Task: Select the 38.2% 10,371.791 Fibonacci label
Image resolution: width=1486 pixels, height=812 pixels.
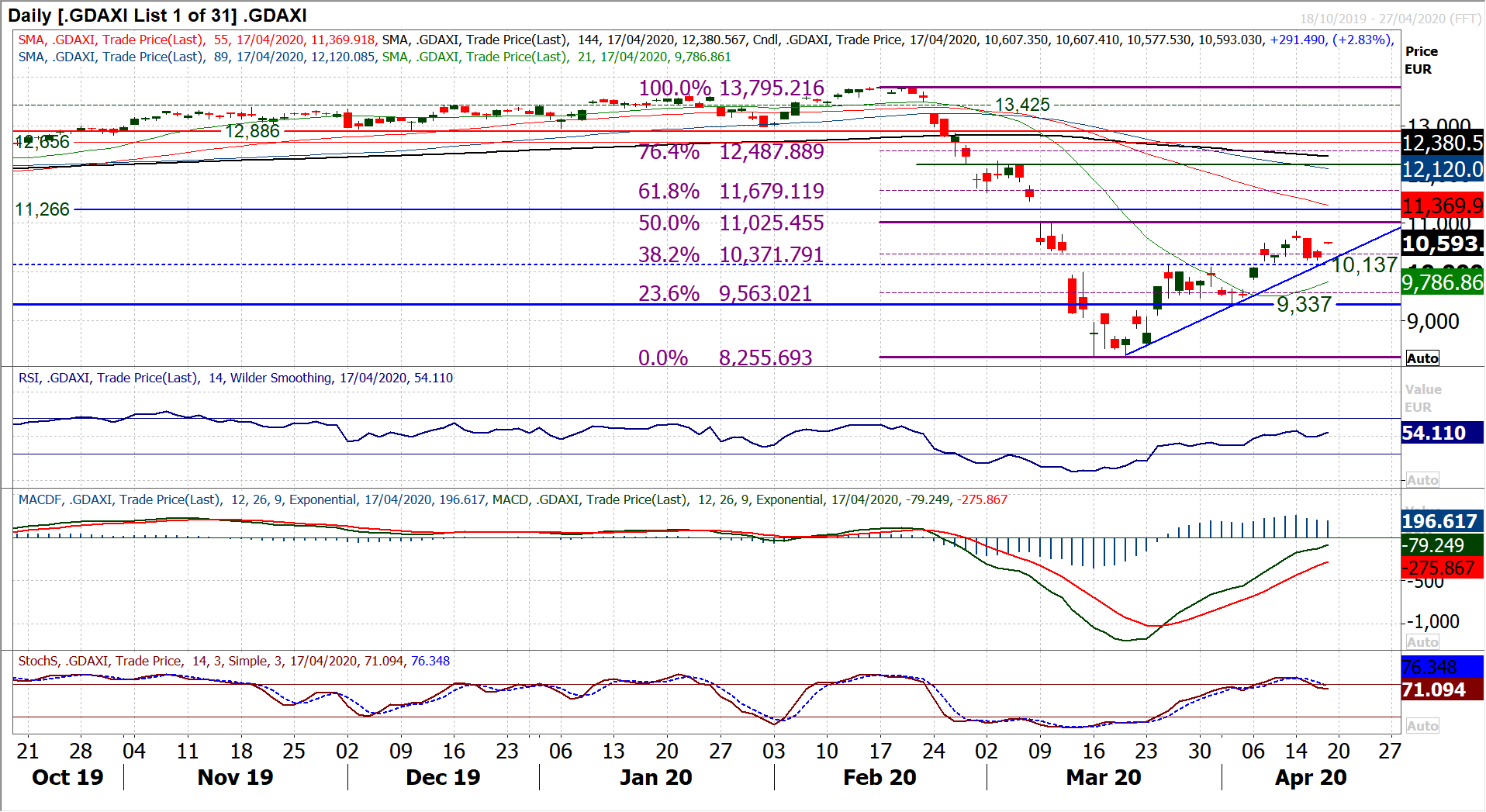Action: [731, 255]
